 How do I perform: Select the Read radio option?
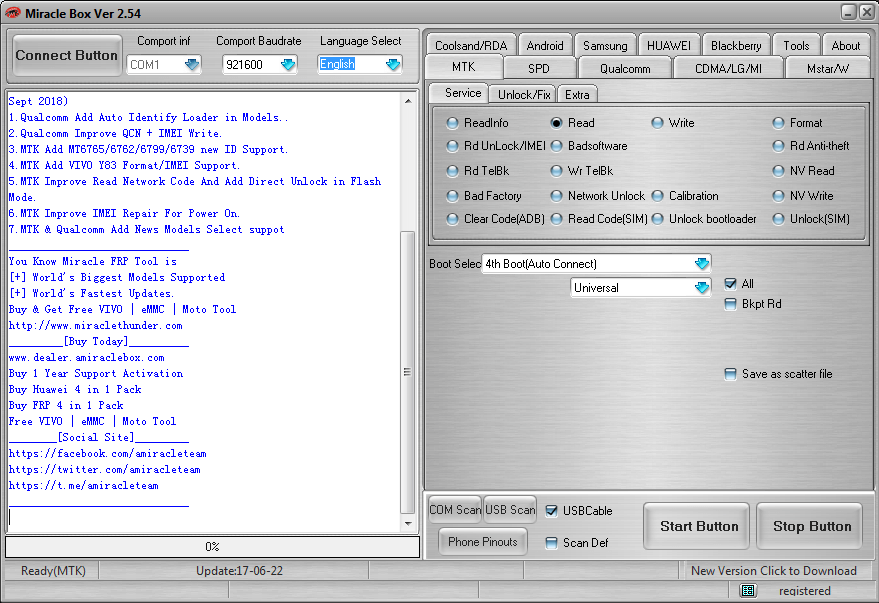click(556, 123)
